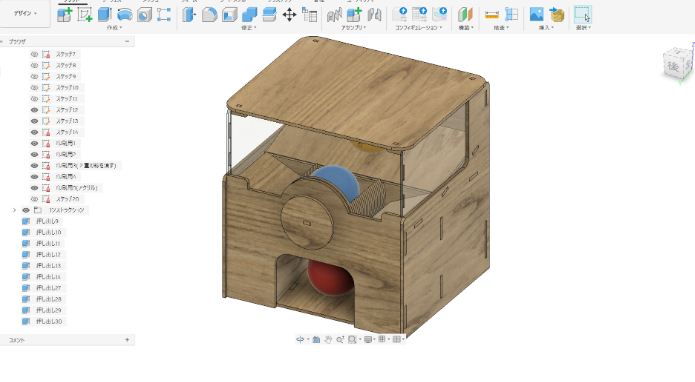Click the Fit zoom window icon
This screenshot has width=695, height=382.
click(x=352, y=339)
